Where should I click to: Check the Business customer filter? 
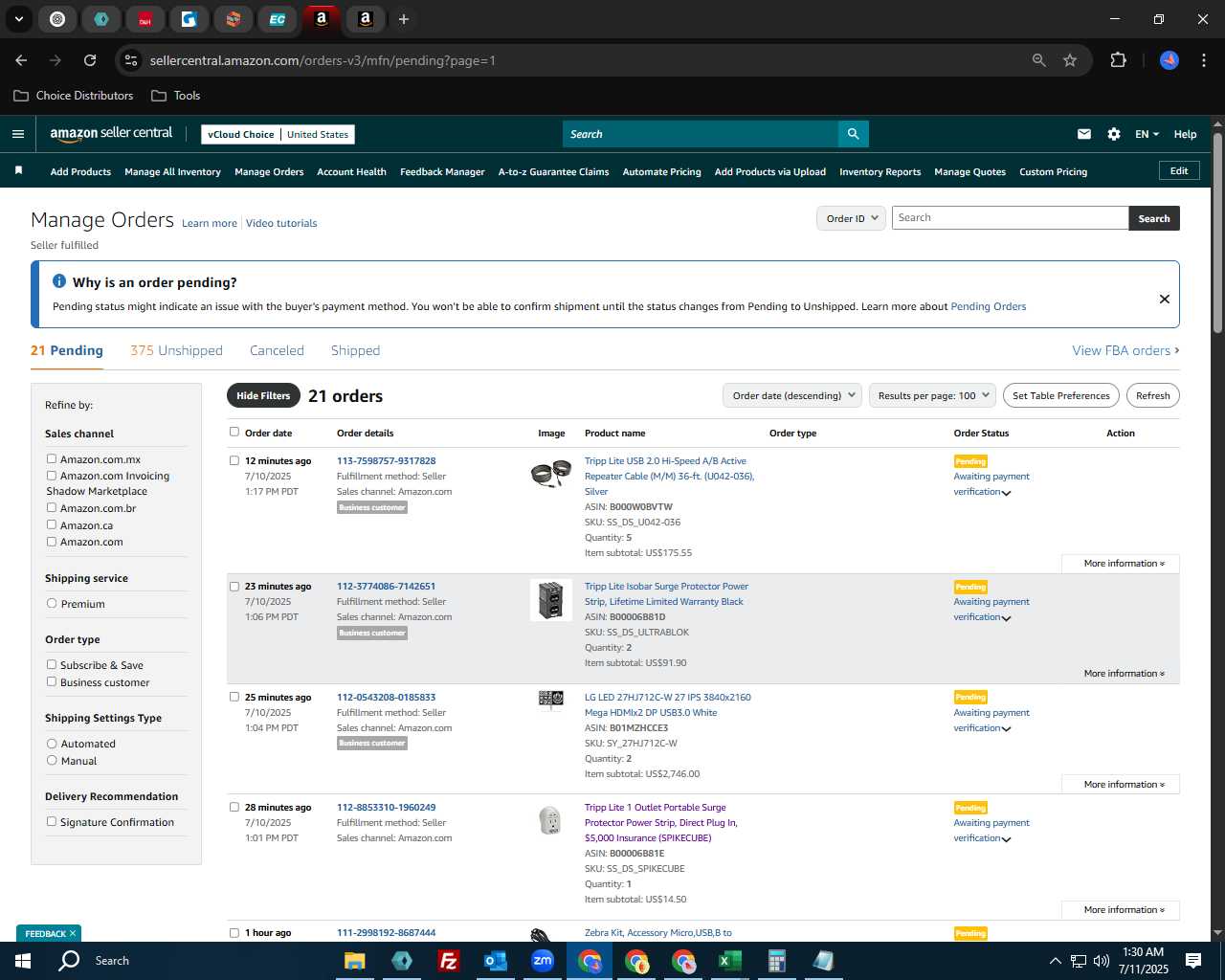click(x=52, y=681)
